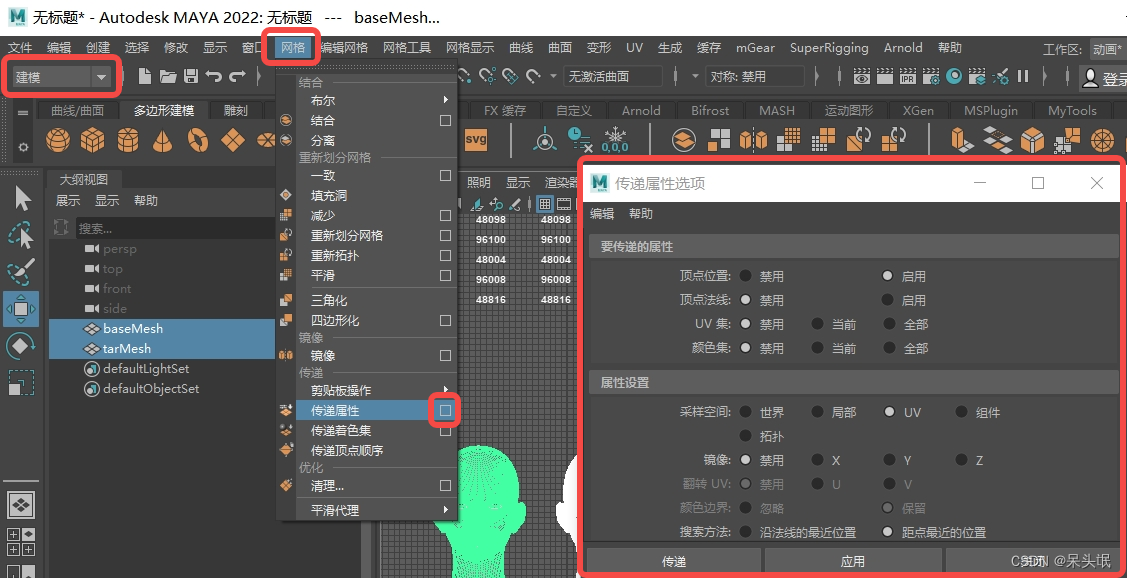Click the Extrude shelf icon
1127x578 pixels.
pyautogui.click(x=962, y=139)
